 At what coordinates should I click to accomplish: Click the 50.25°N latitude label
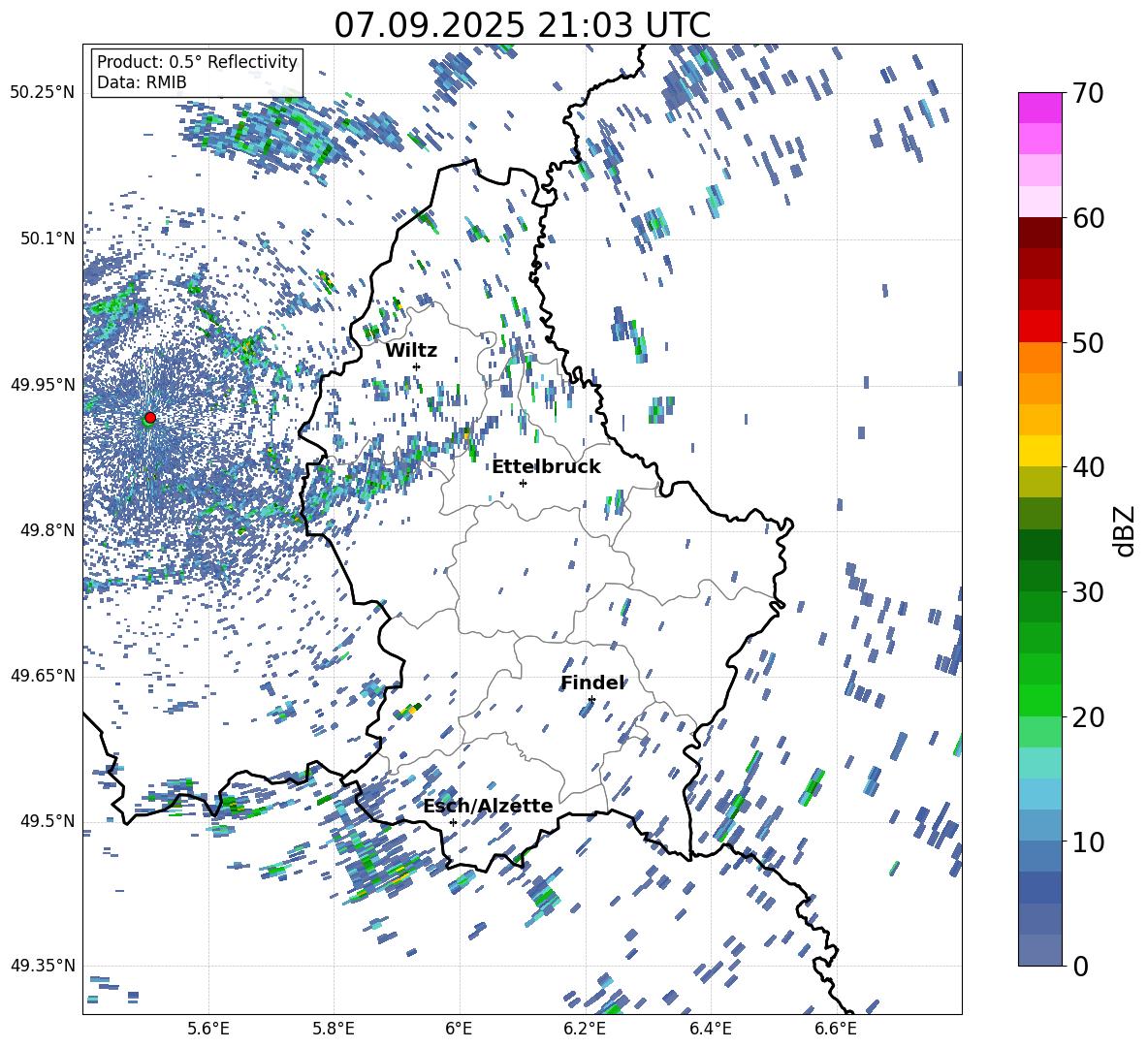click(x=43, y=93)
